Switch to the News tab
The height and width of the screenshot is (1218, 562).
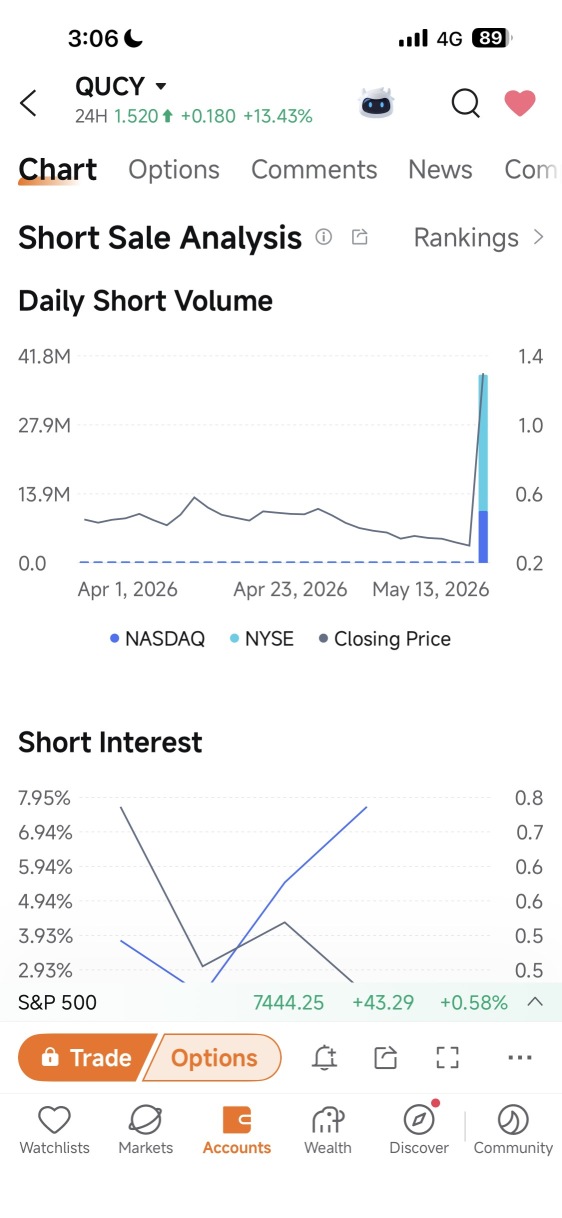[x=440, y=169]
